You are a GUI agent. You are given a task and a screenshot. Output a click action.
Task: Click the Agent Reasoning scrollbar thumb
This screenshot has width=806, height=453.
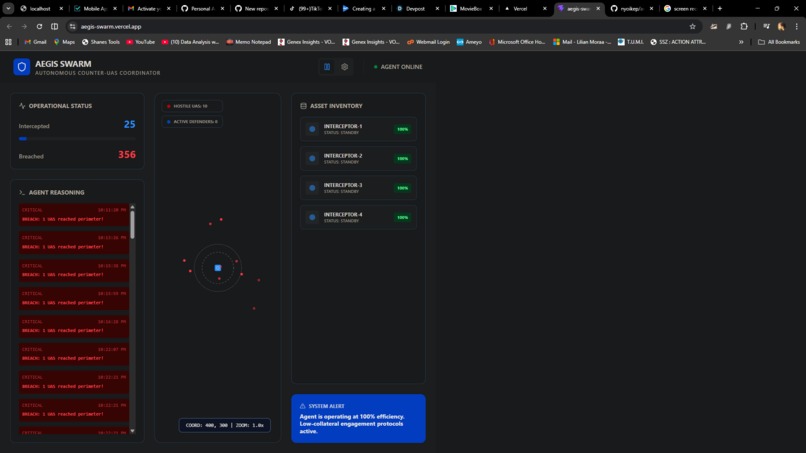(133, 225)
